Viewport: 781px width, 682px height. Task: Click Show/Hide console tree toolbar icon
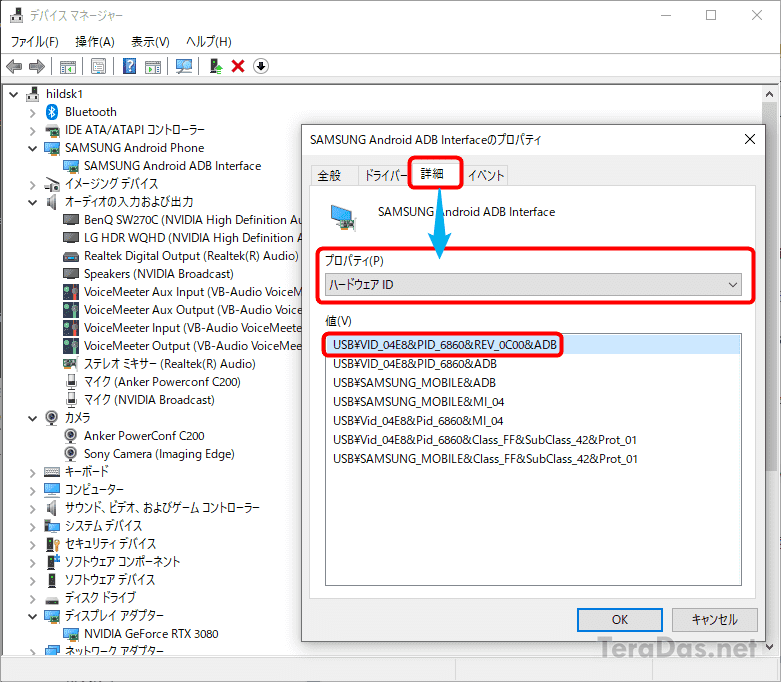(68, 66)
